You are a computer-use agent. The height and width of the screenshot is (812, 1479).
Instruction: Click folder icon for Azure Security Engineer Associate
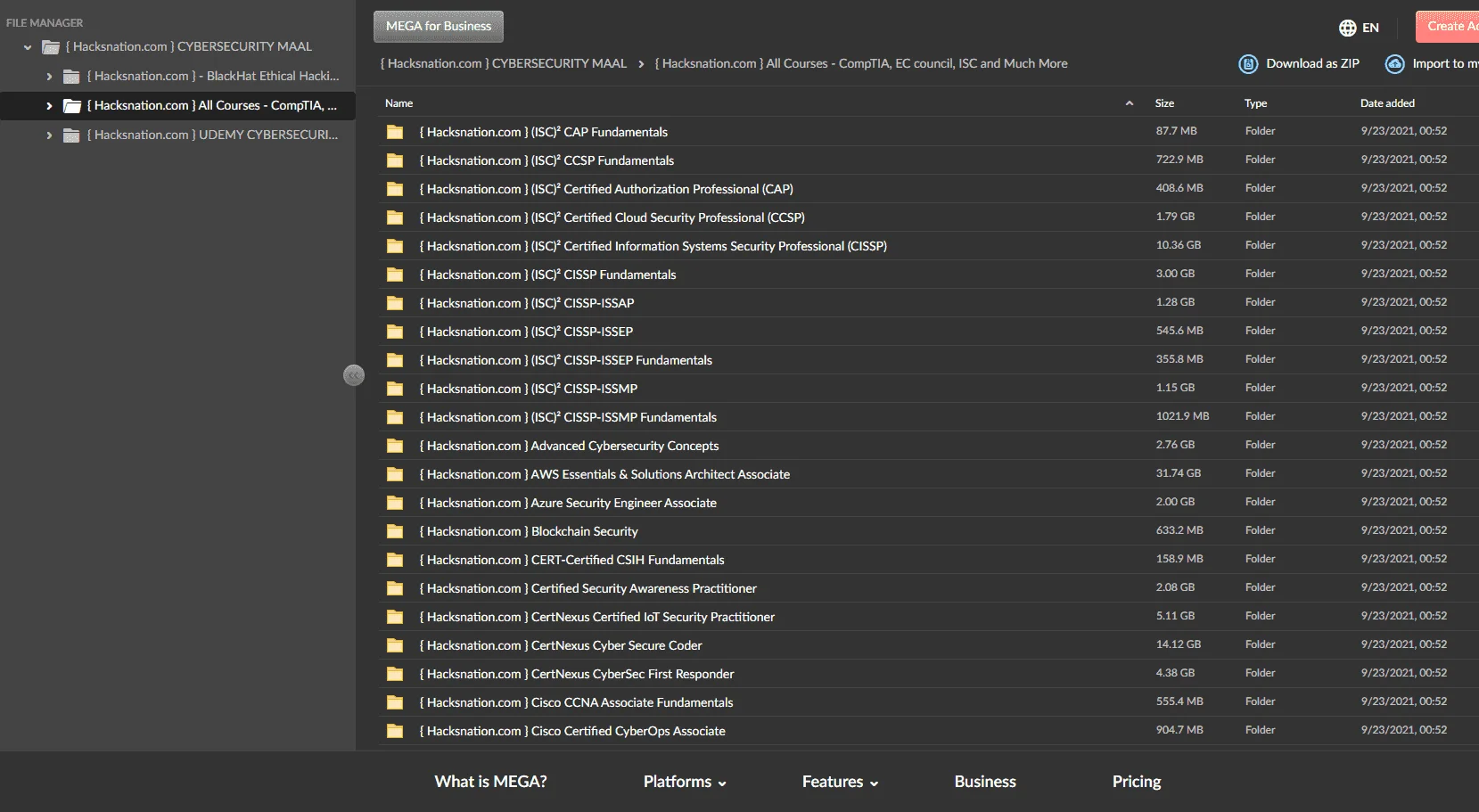(395, 503)
